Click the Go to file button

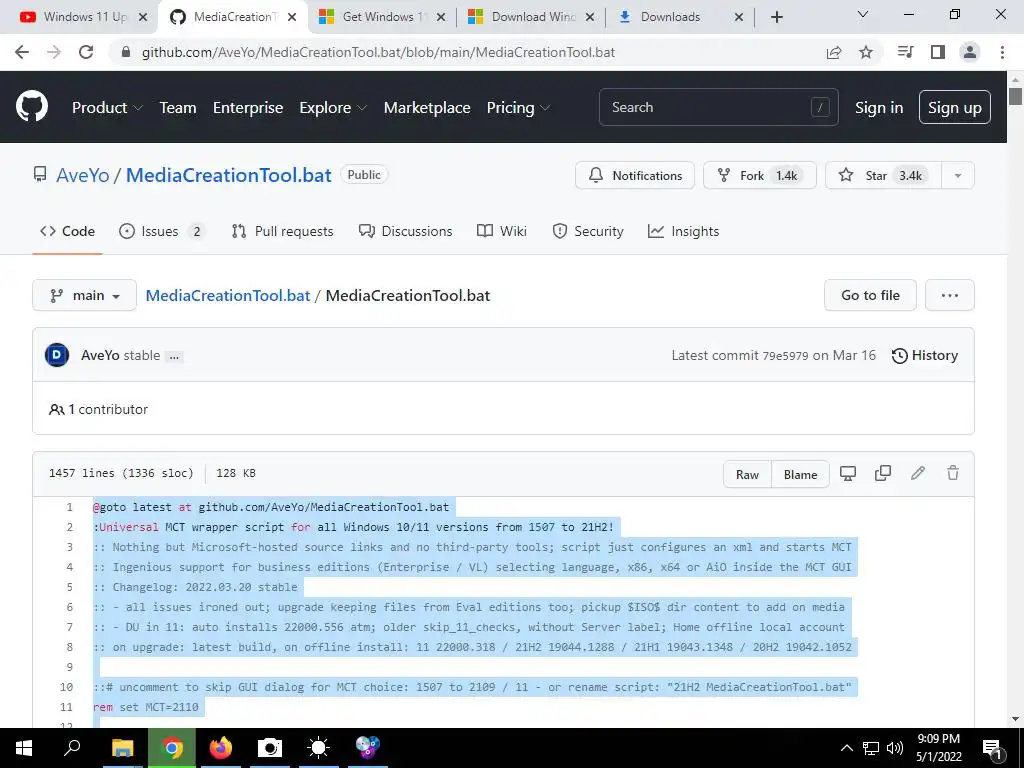pos(871,295)
